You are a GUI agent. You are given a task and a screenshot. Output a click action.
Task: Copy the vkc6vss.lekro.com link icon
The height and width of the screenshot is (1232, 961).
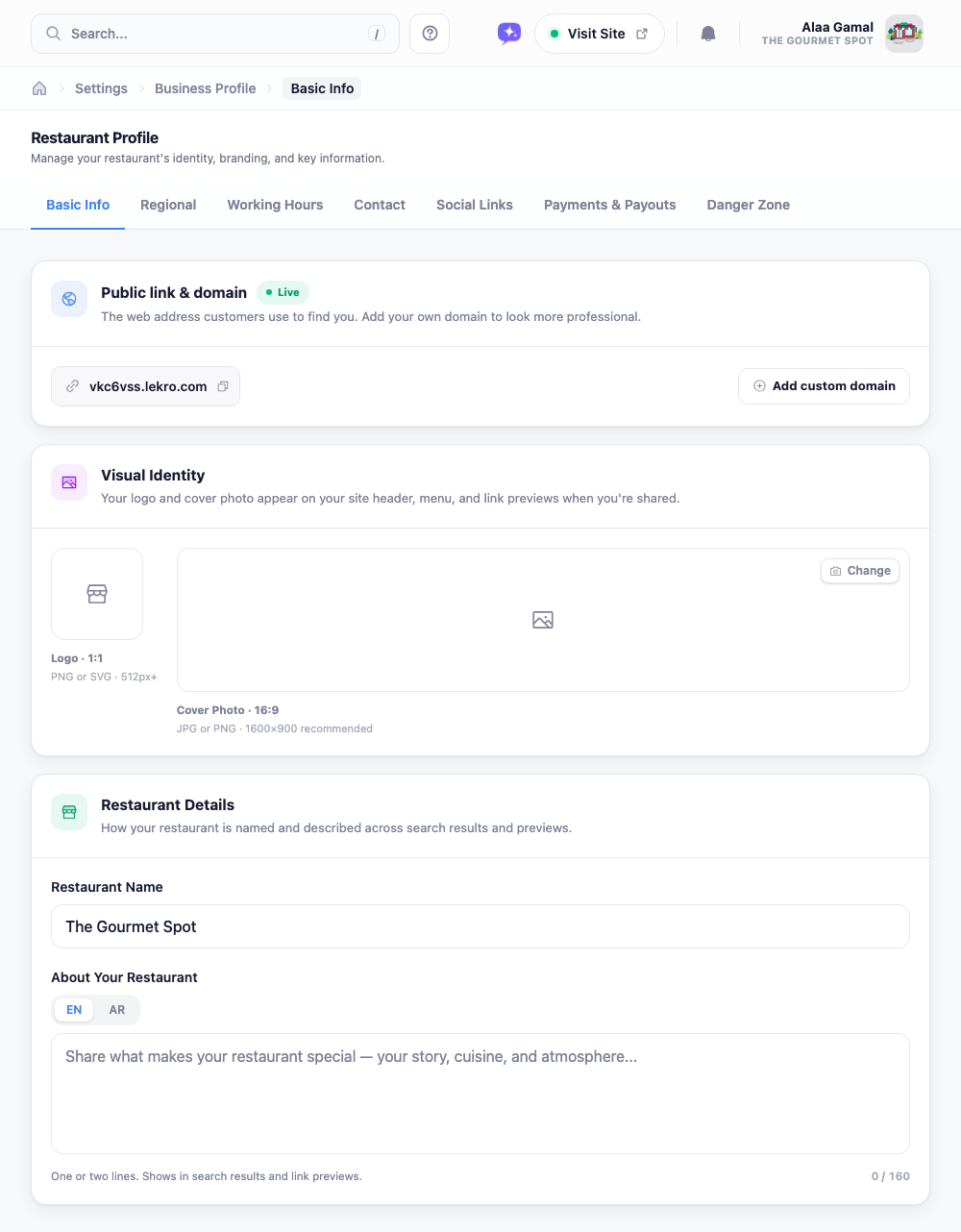click(x=223, y=386)
